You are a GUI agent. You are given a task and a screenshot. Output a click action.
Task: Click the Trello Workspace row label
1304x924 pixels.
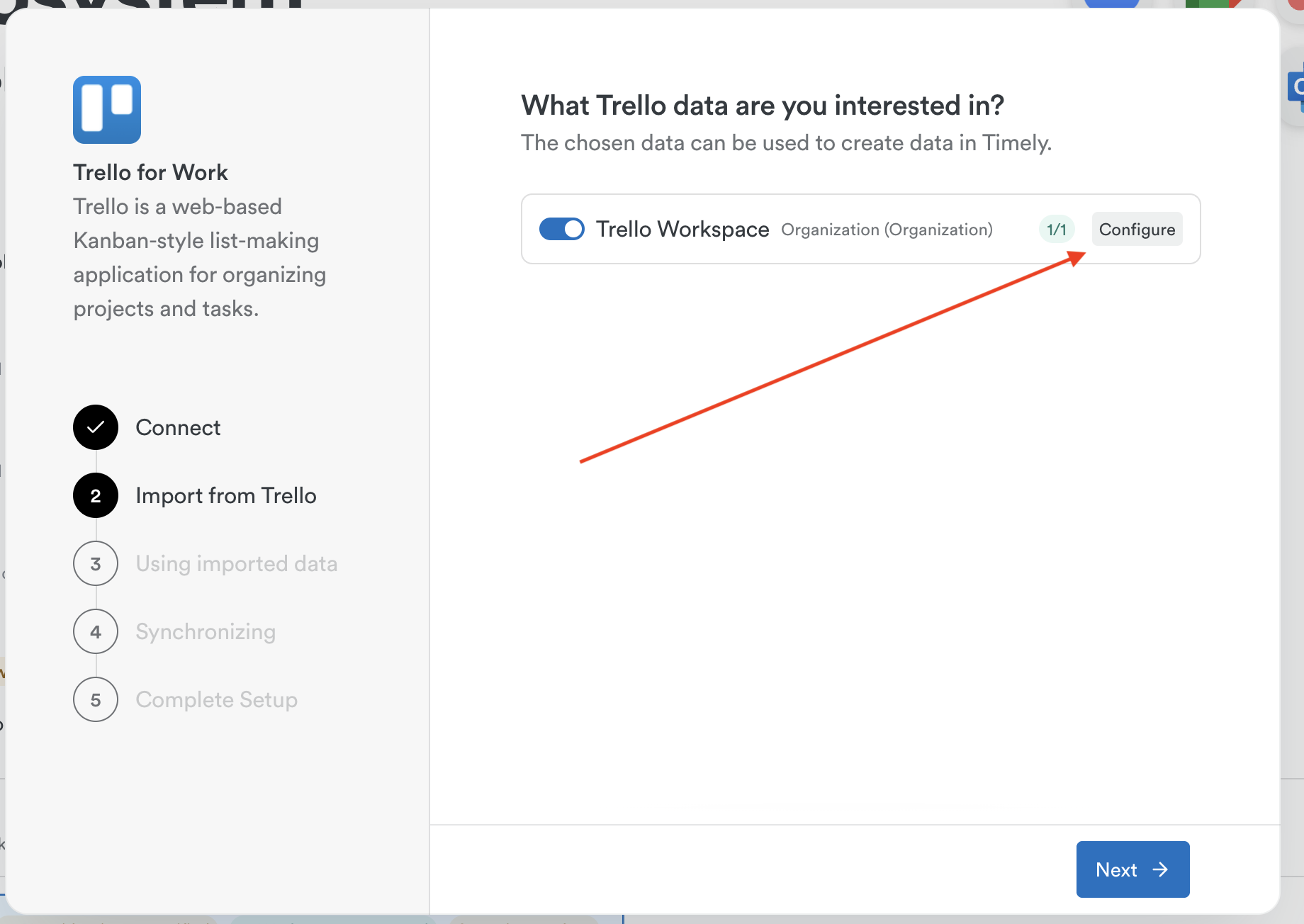[x=682, y=229]
